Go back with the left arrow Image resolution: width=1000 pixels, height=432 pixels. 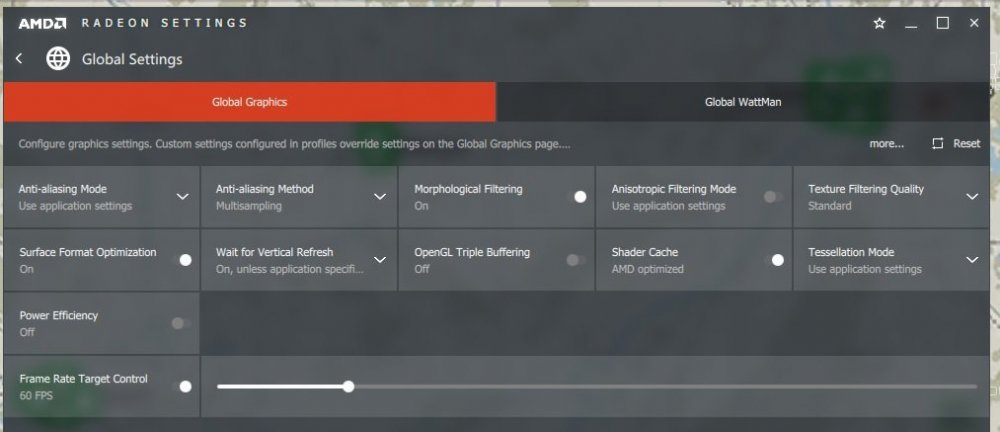(x=19, y=59)
